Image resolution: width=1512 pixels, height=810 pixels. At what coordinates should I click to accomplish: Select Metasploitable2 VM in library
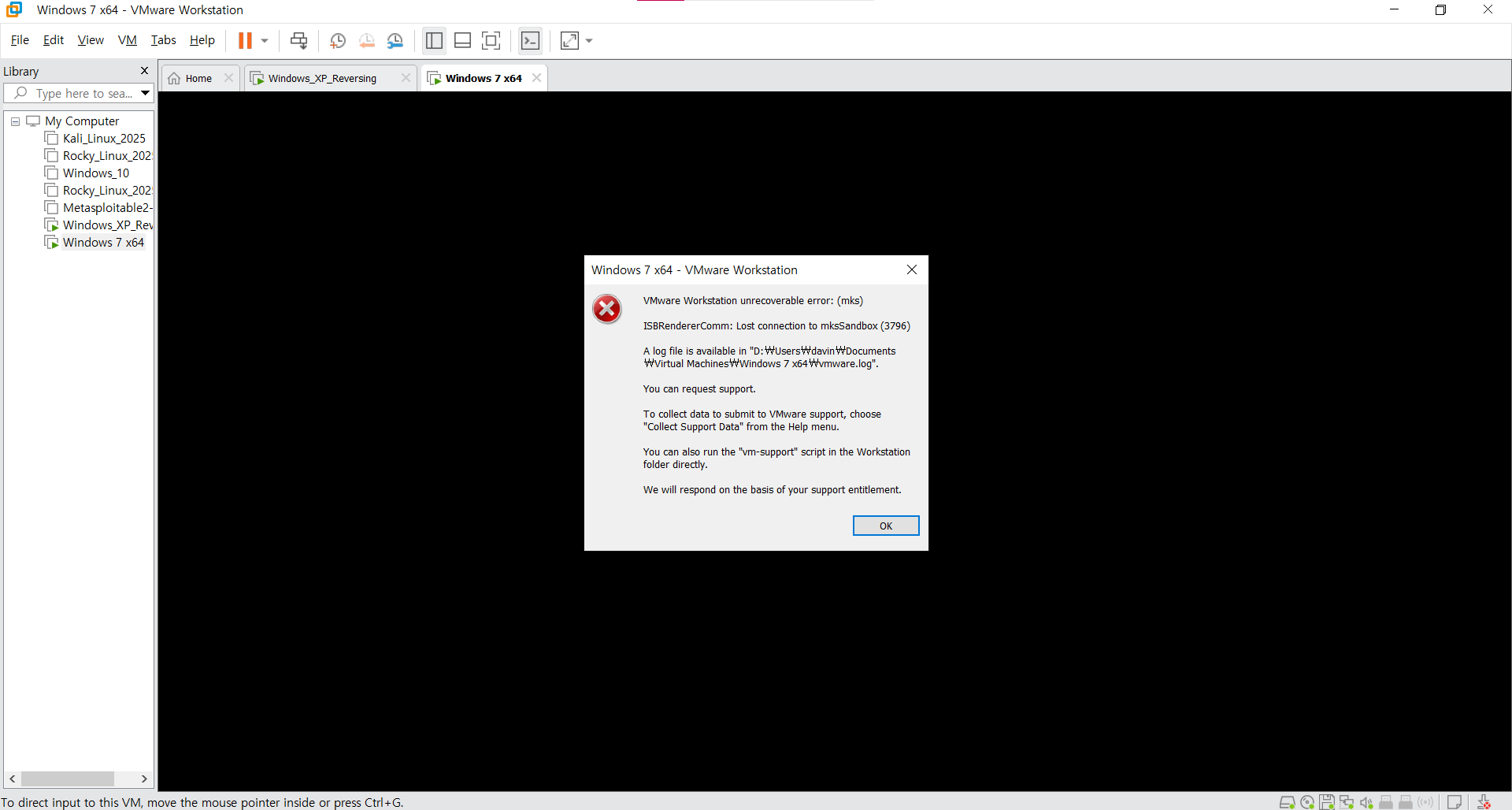tap(107, 208)
